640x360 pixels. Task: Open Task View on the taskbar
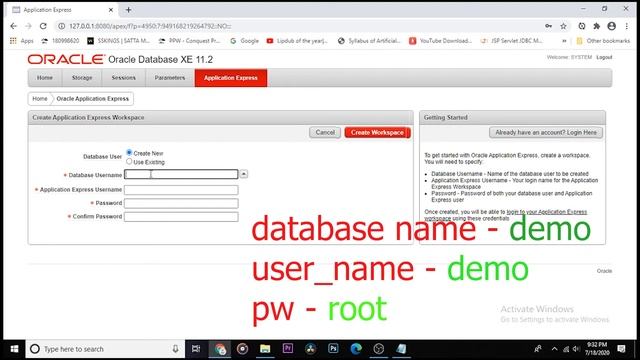point(196,349)
